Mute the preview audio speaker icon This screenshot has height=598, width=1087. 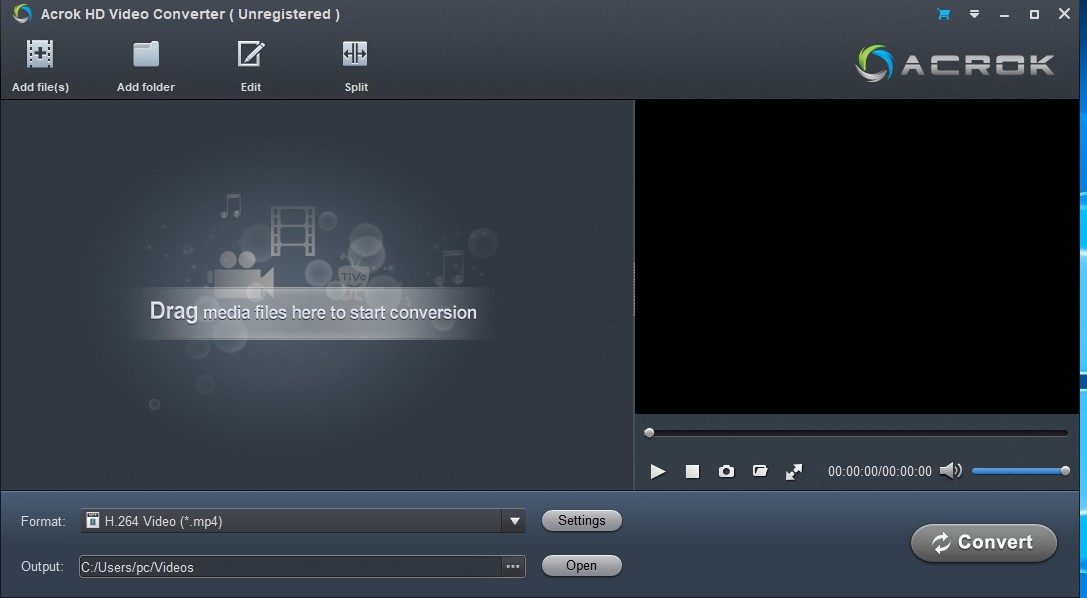point(950,471)
